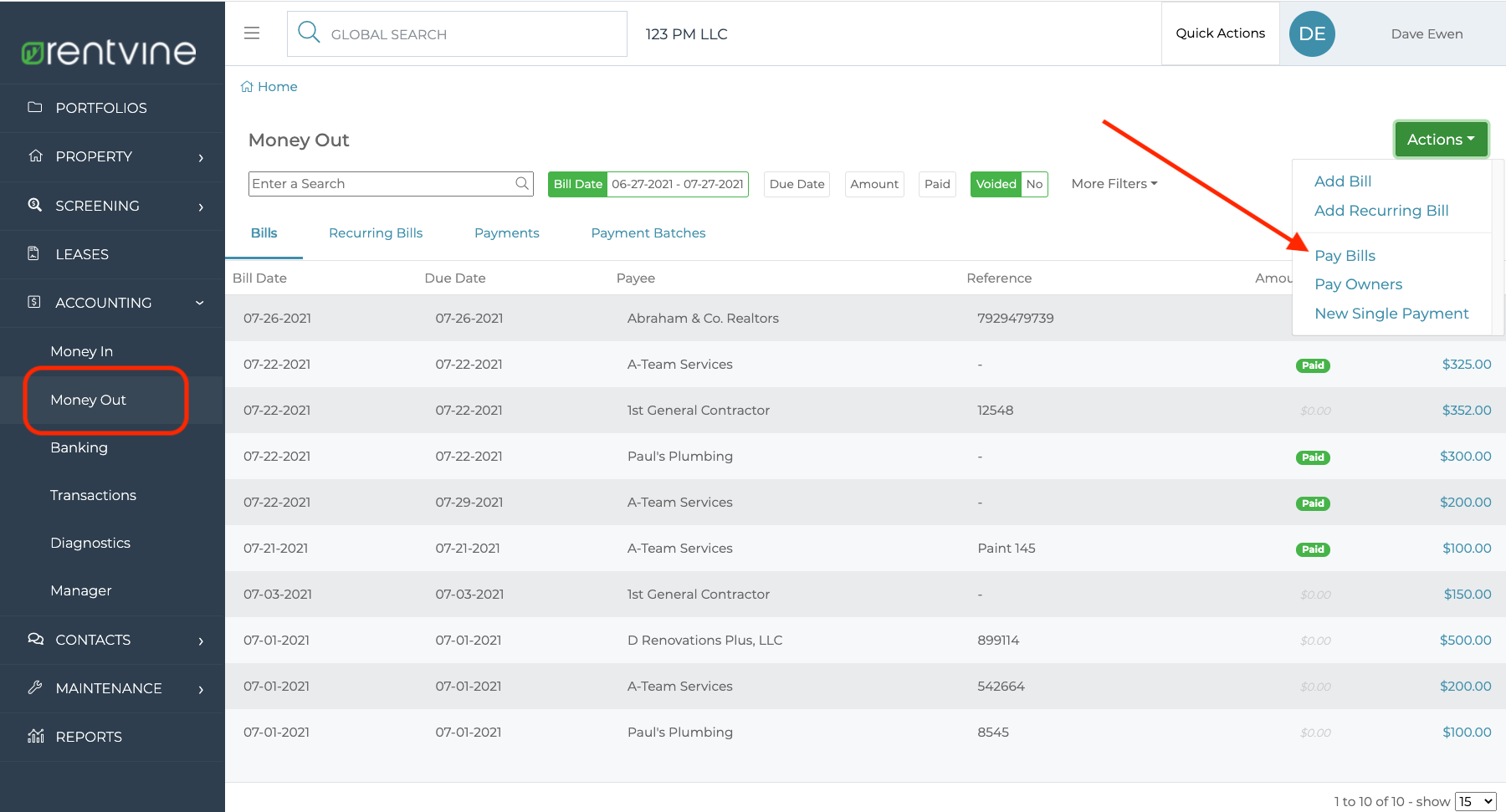Switch to the Payments tab
The height and width of the screenshot is (812, 1506).
tap(507, 233)
